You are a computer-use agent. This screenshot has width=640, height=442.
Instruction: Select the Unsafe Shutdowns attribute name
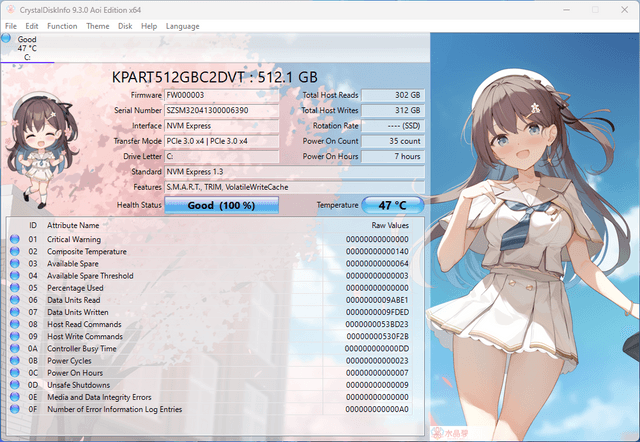[78, 385]
